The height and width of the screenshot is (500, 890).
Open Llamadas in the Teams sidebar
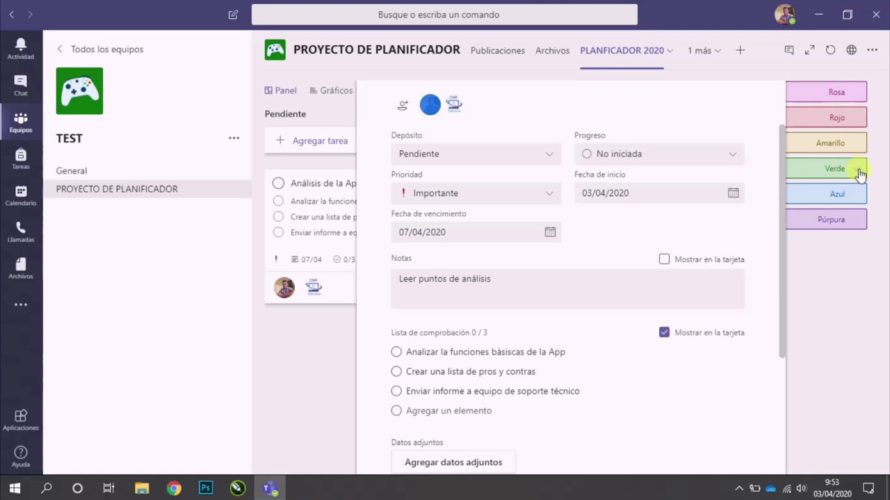pos(20,232)
